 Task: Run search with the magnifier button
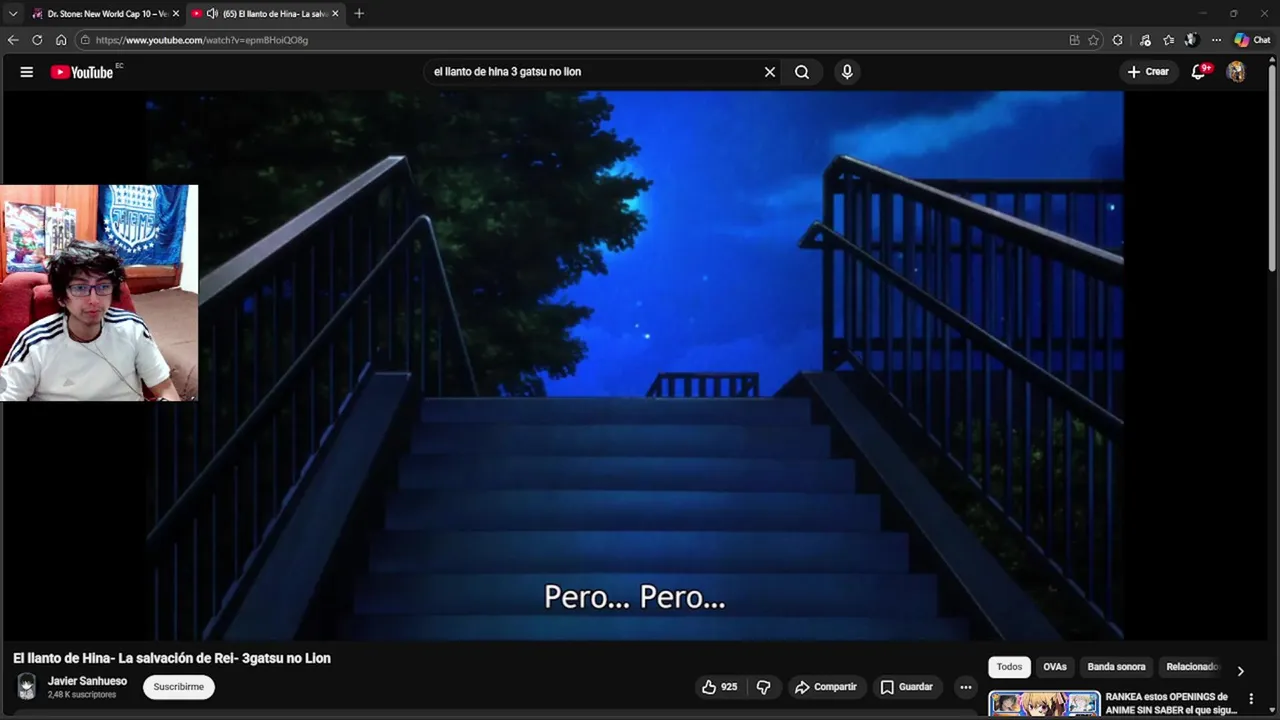802,72
